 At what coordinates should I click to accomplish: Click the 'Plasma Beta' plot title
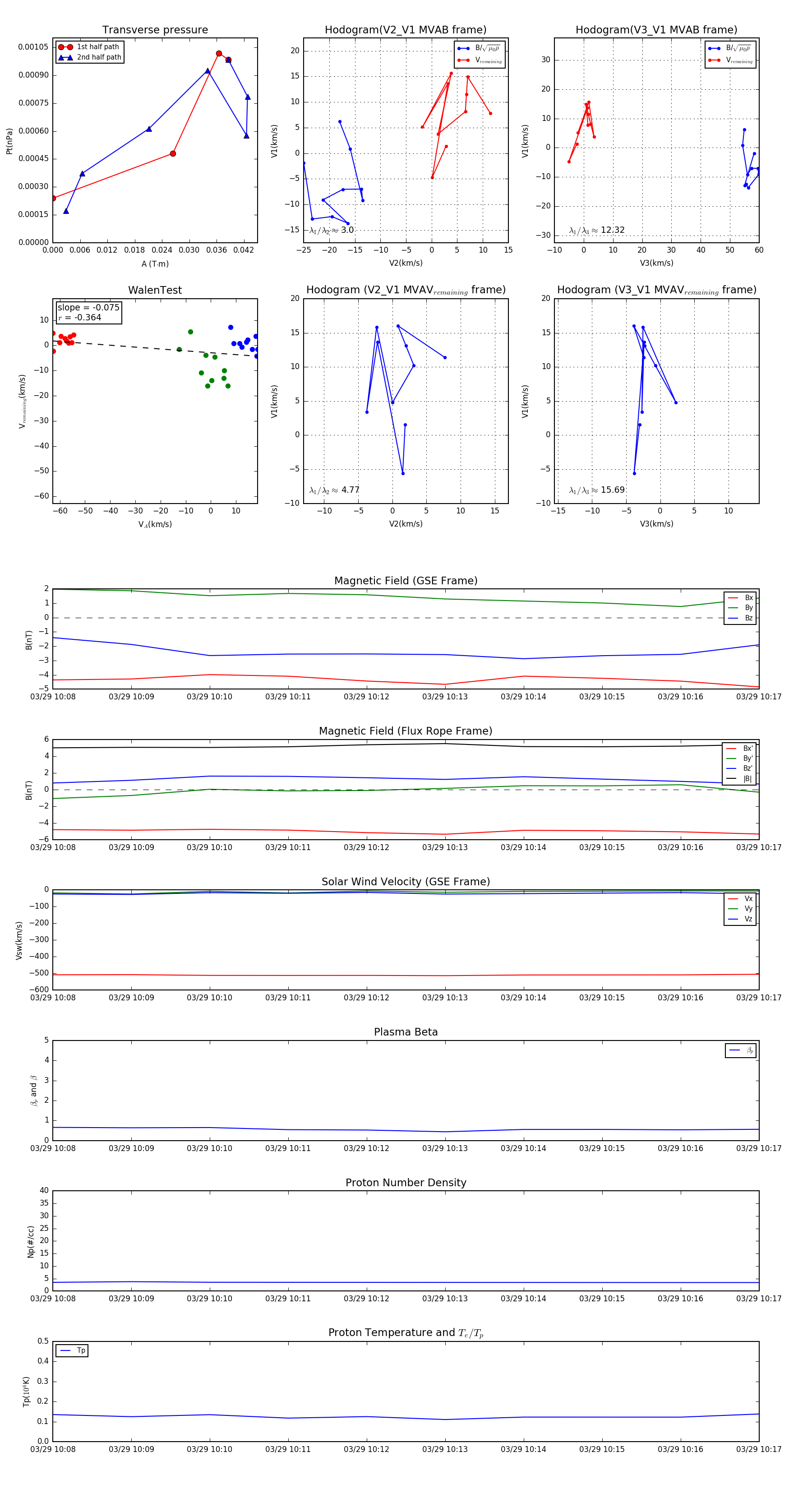(406, 1032)
